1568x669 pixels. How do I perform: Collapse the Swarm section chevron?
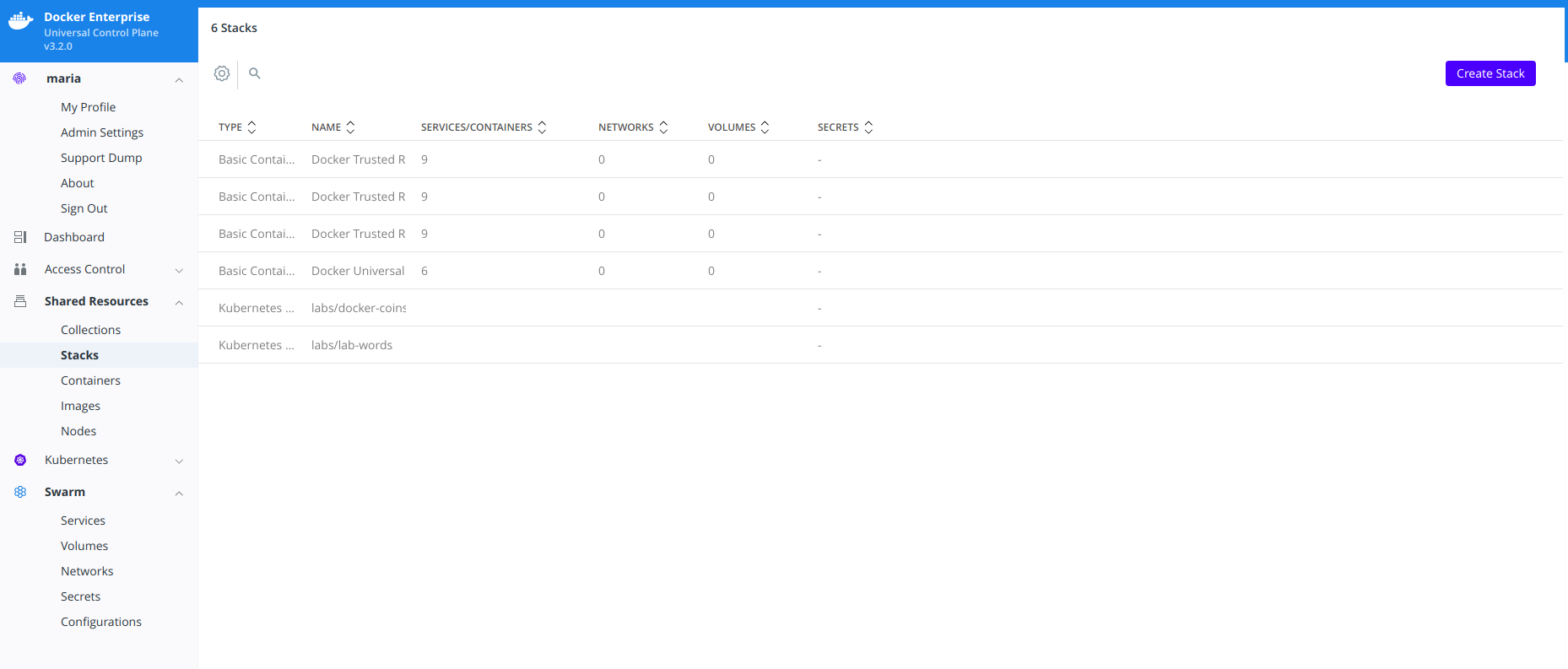click(x=179, y=493)
